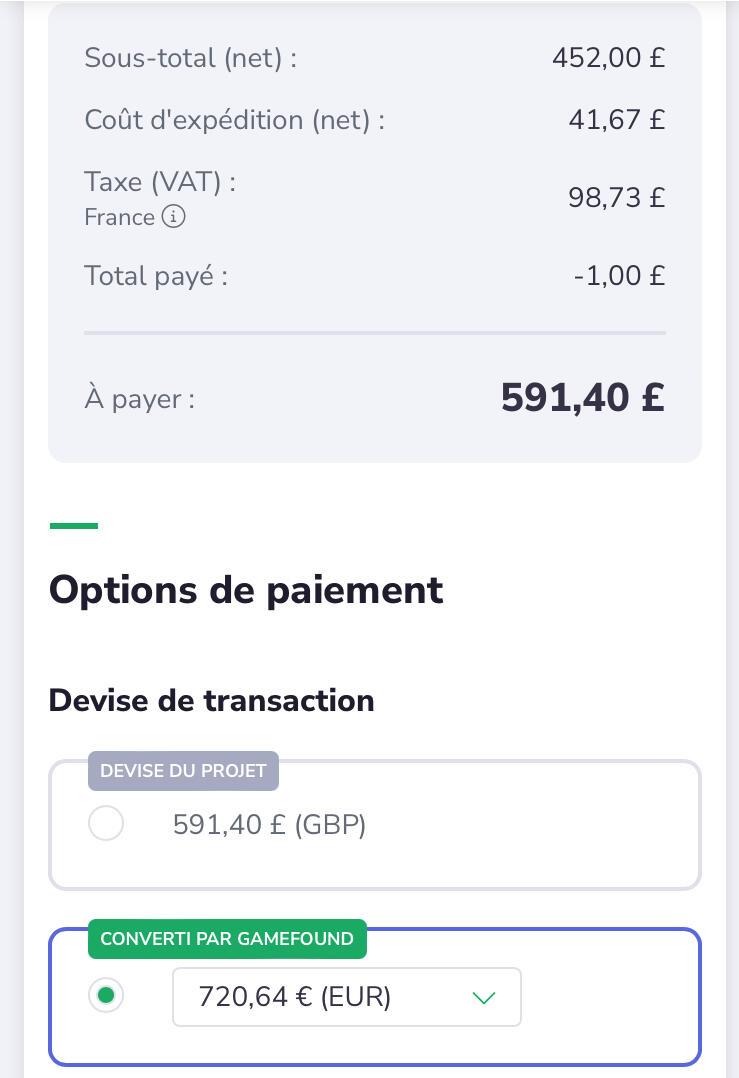Click the Taxe (VAT) label

160,182
